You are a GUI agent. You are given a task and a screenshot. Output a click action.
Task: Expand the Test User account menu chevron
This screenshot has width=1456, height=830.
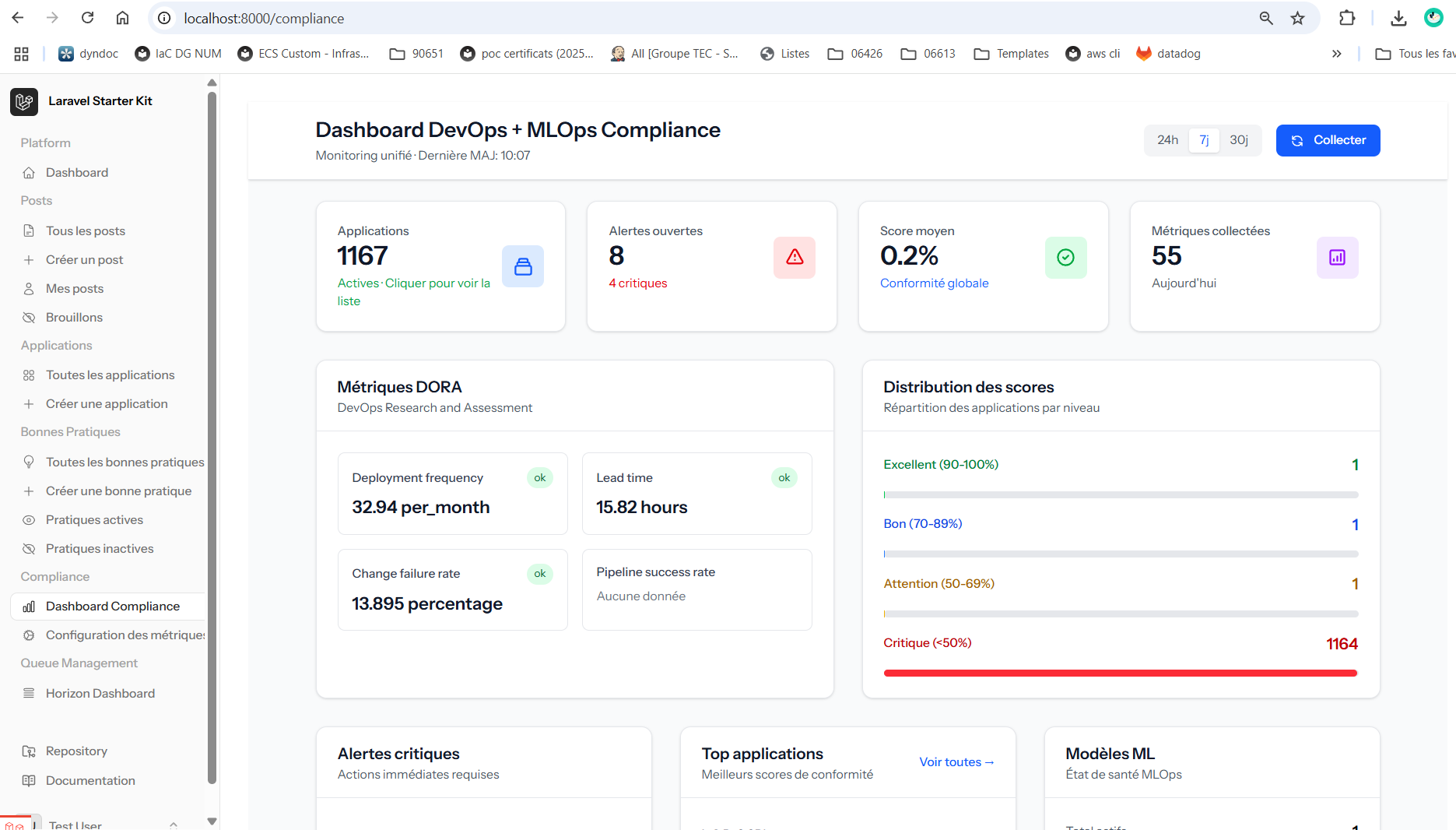point(174,824)
